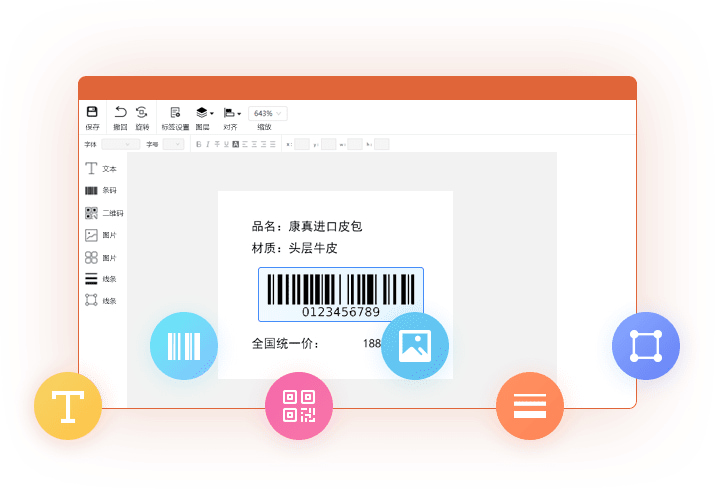Set text alignment to justify

[273, 145]
